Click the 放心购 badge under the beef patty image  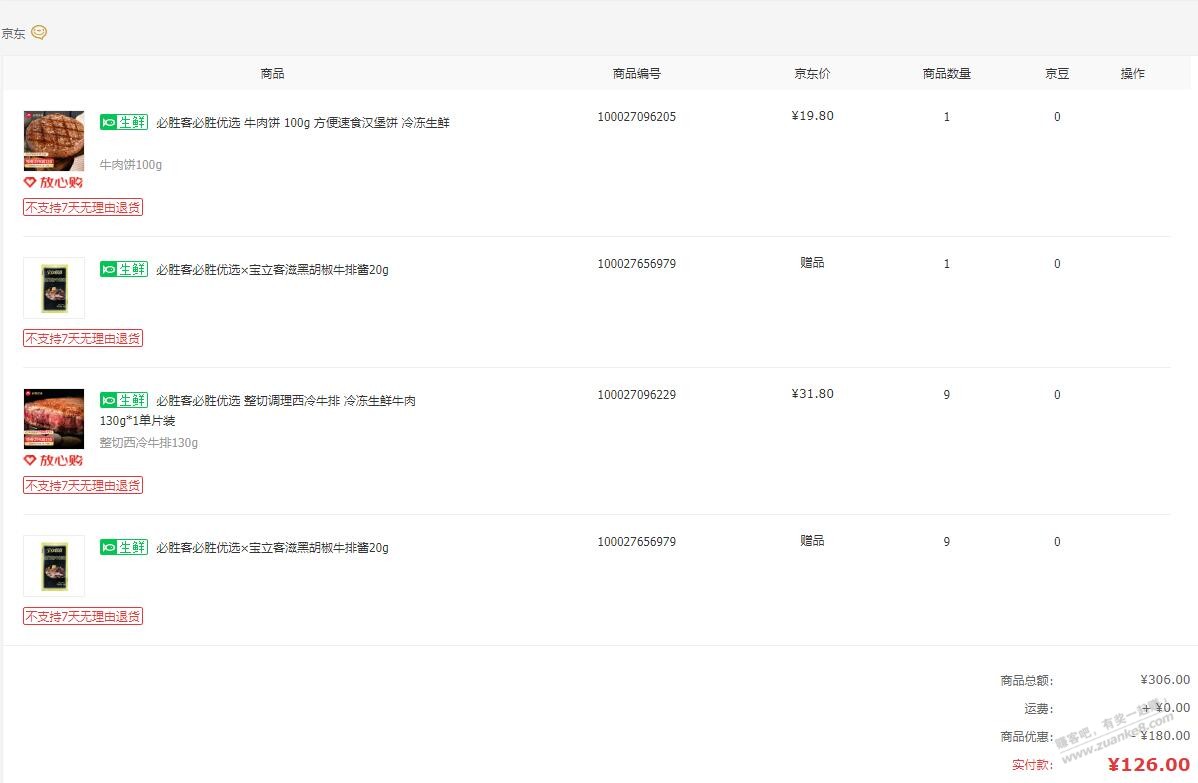point(53,182)
